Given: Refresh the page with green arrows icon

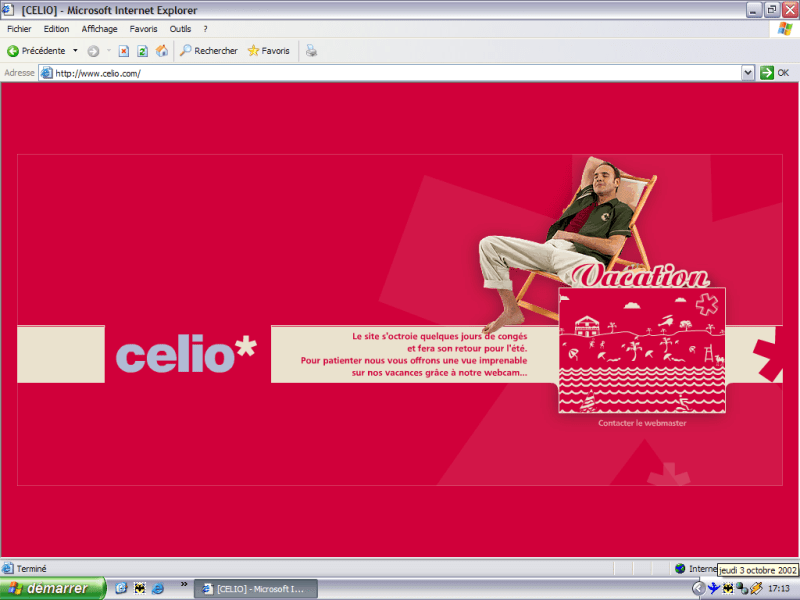Looking at the screenshot, I should (142, 51).
